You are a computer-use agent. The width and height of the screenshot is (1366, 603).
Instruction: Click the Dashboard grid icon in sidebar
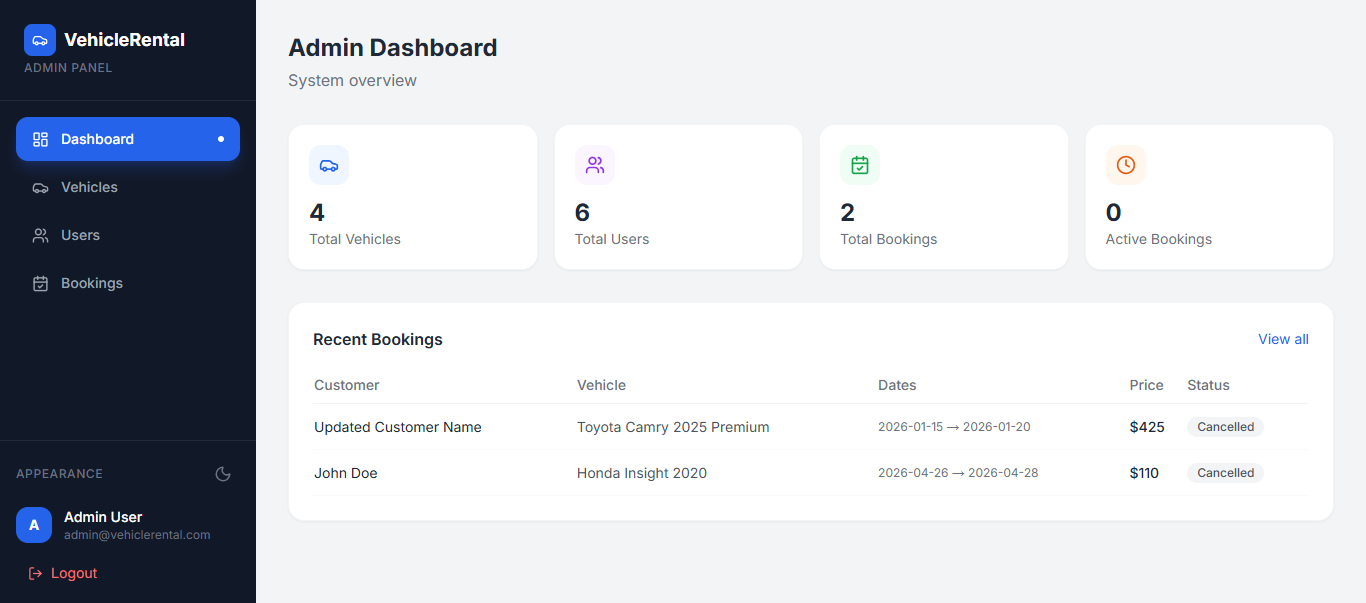click(x=40, y=139)
